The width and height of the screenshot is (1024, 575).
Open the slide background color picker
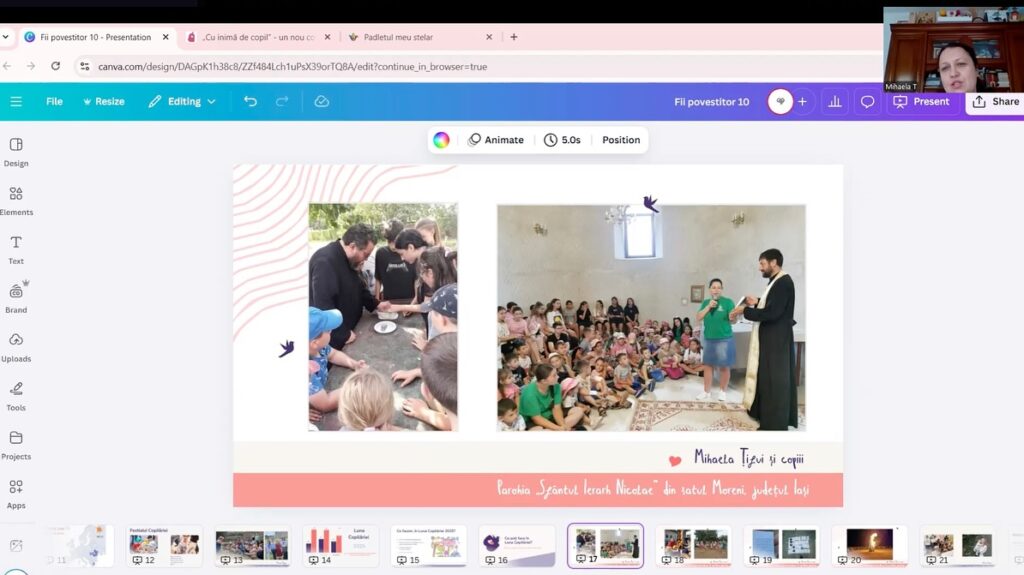441,140
